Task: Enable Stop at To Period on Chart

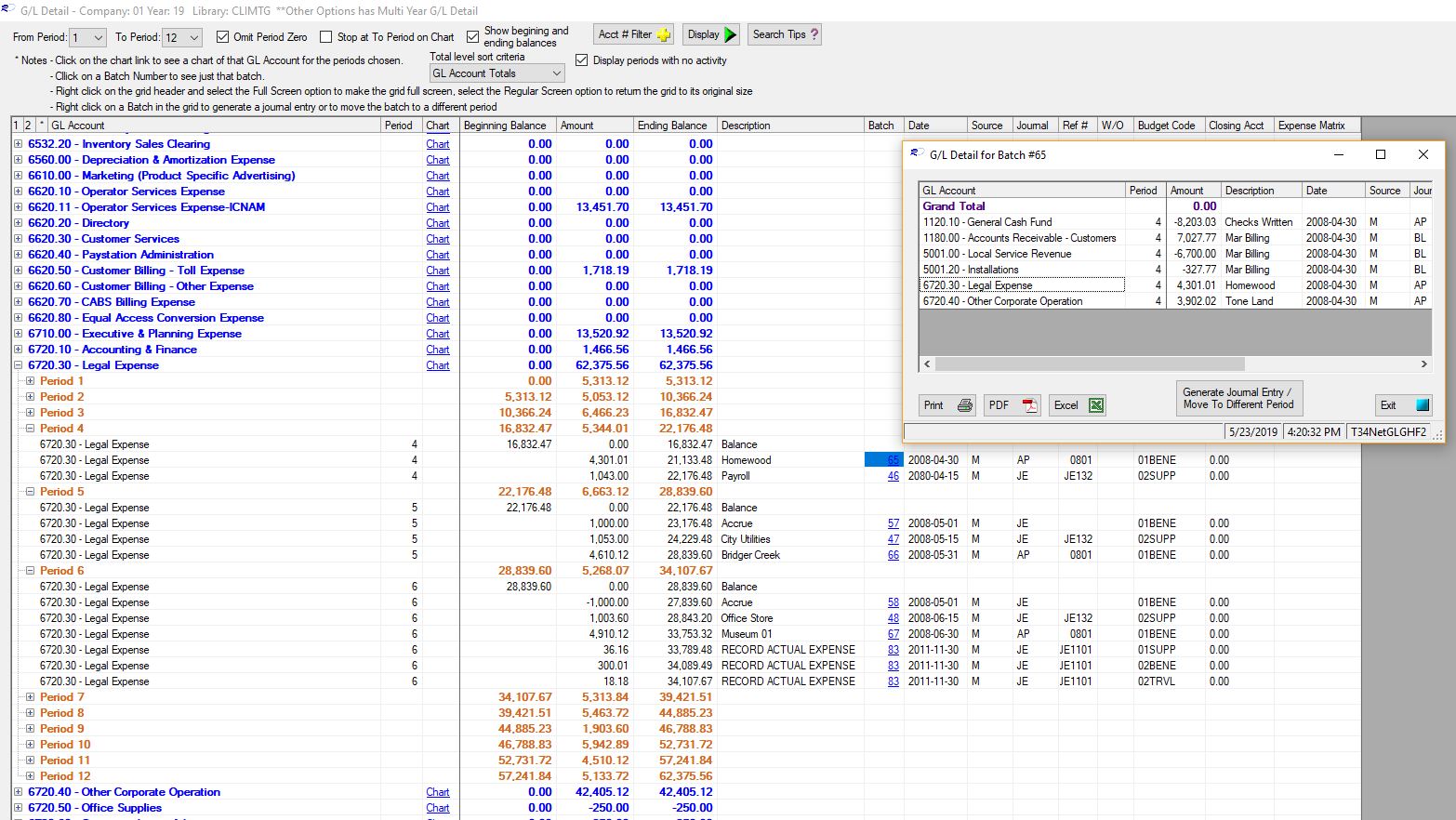Action: [325, 37]
